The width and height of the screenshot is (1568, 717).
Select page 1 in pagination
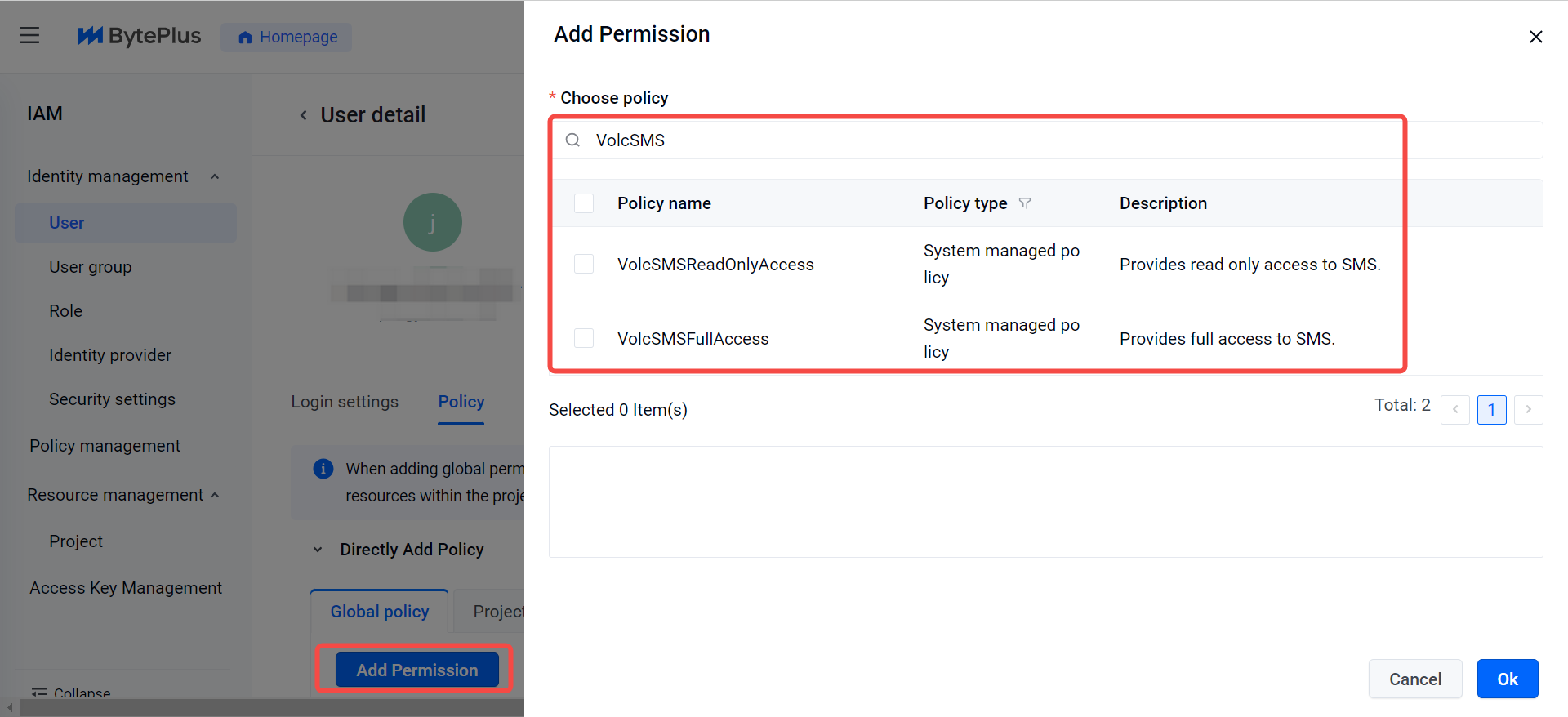click(x=1491, y=409)
